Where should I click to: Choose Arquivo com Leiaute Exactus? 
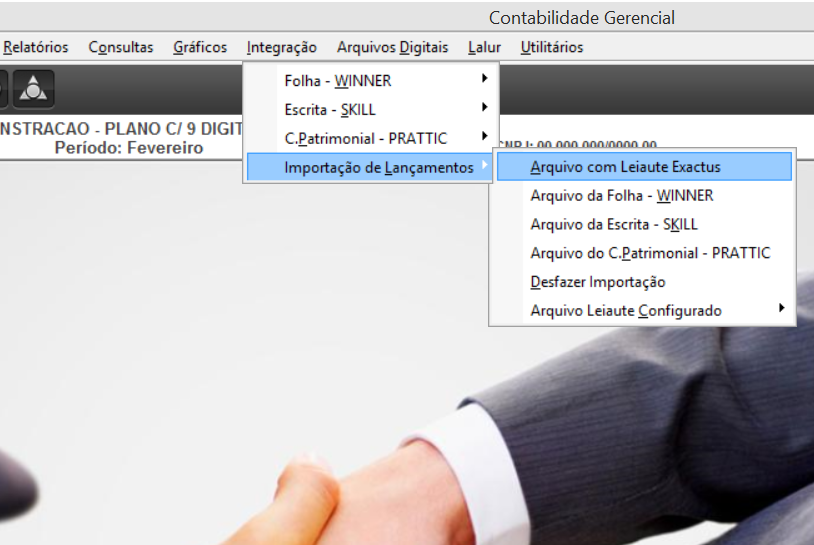(644, 167)
